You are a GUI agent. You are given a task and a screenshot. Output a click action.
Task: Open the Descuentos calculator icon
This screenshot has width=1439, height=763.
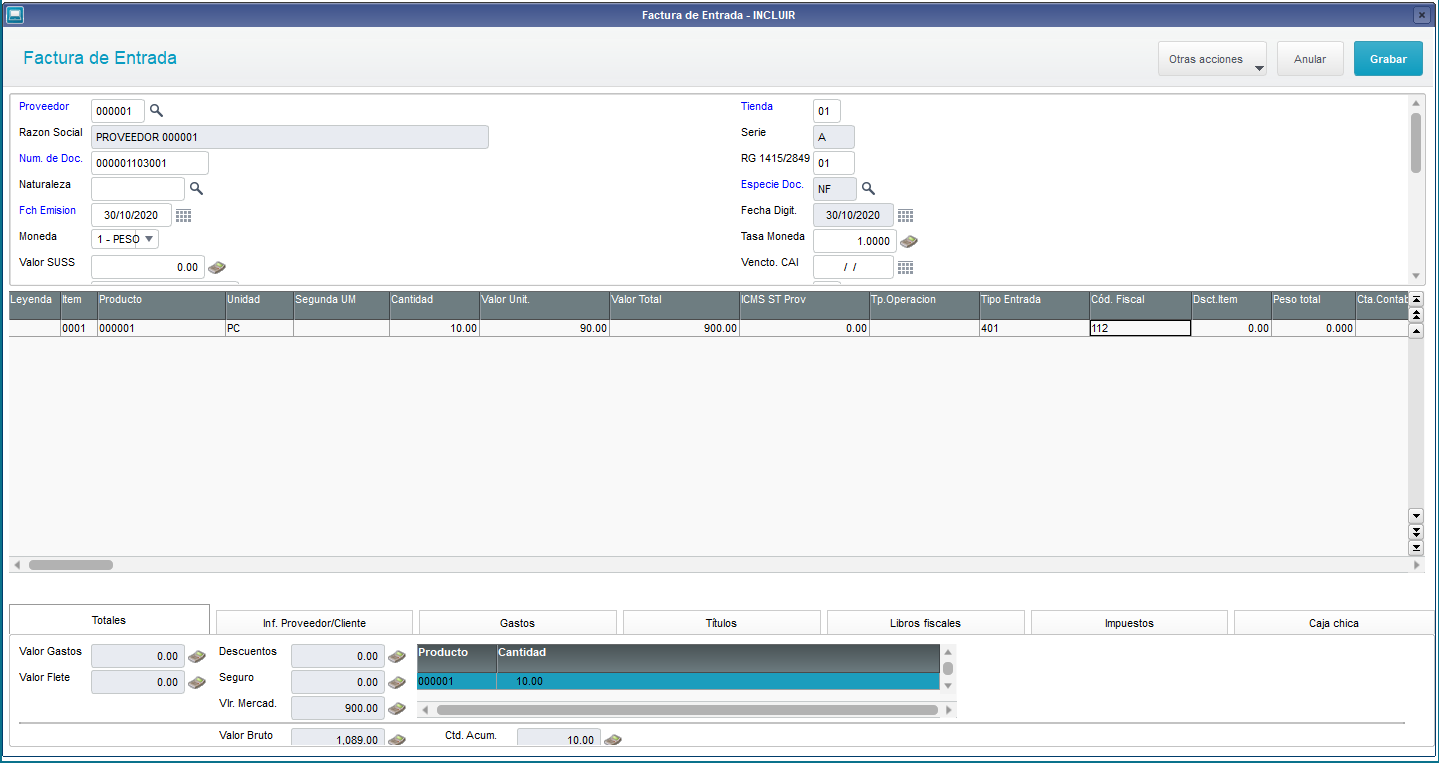[x=397, y=656]
